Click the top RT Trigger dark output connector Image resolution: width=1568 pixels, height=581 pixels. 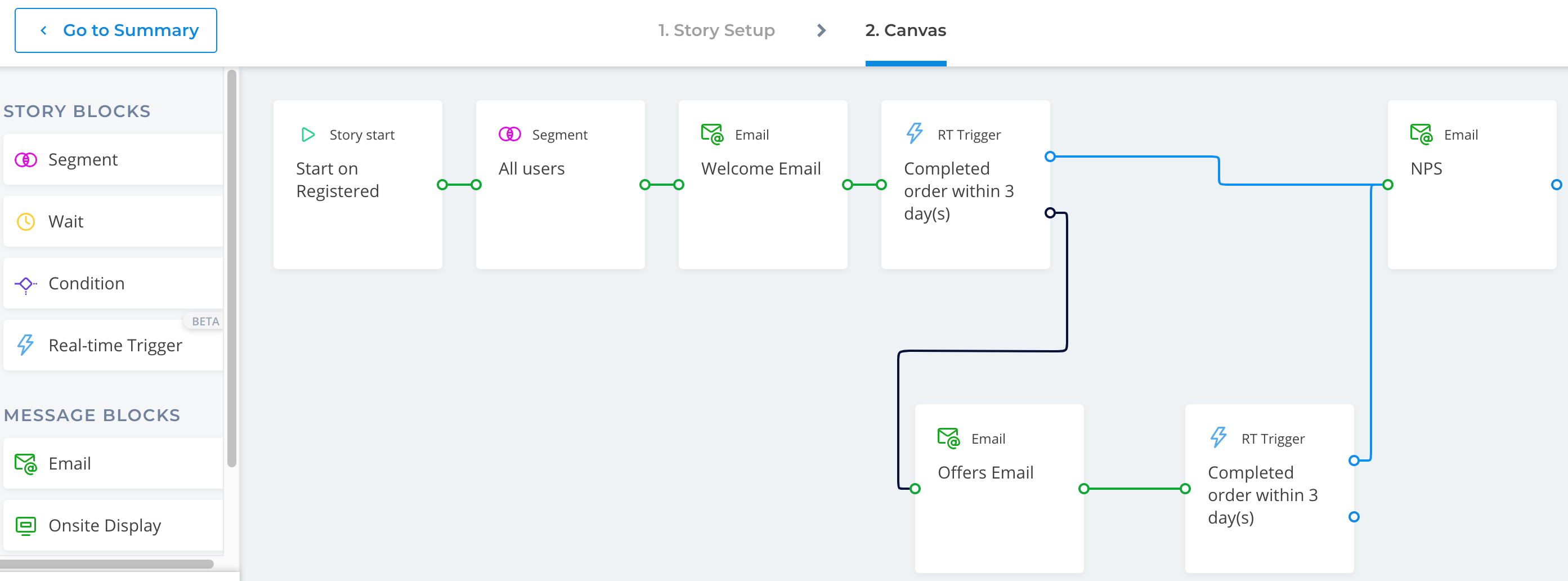(x=1050, y=213)
